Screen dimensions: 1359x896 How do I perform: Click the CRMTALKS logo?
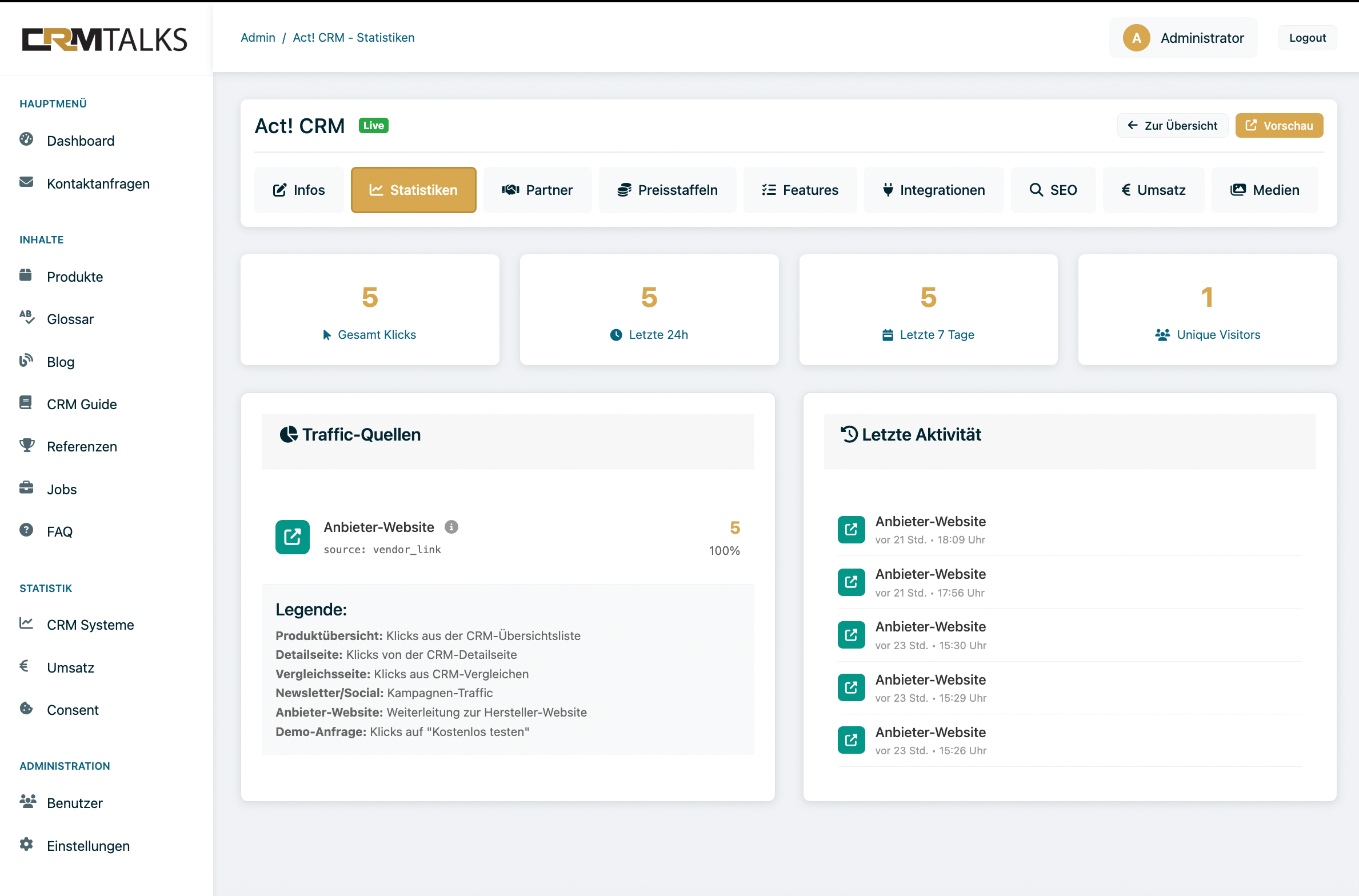point(105,39)
